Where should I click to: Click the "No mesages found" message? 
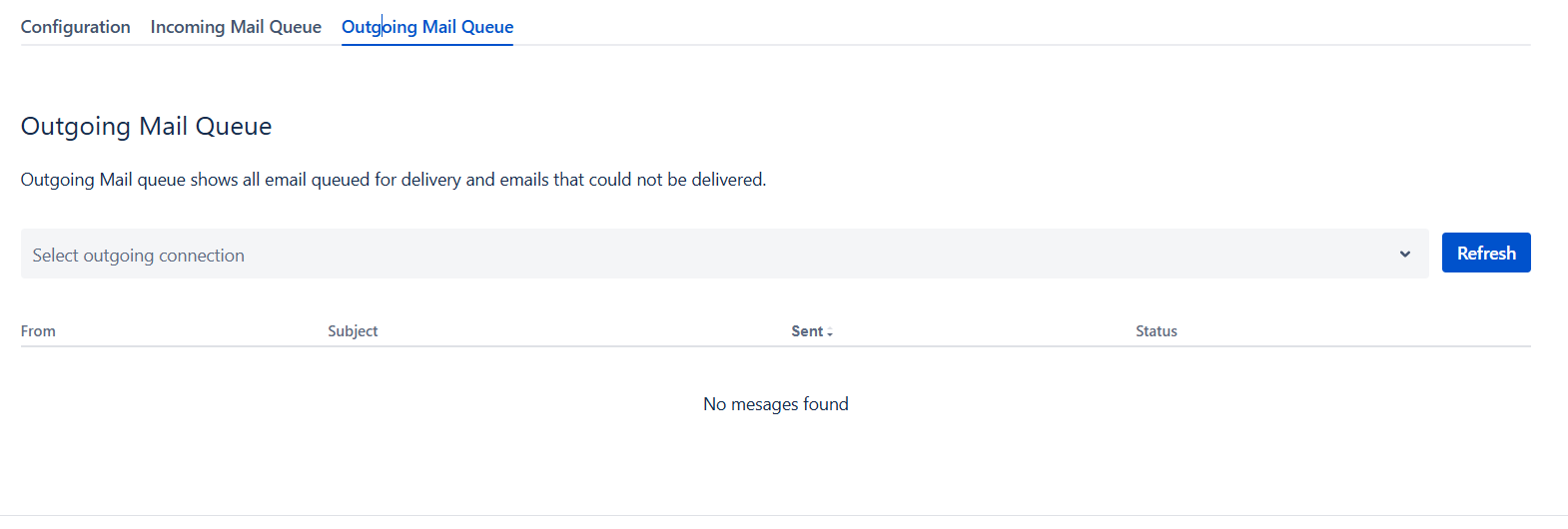pos(775,404)
